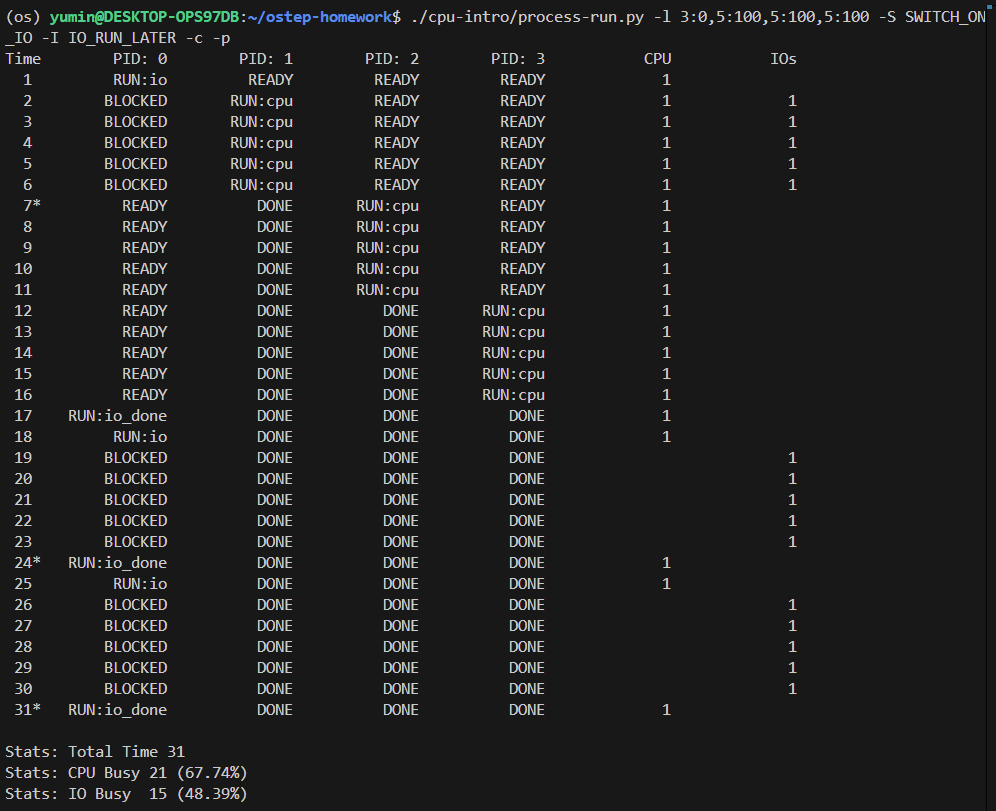Click the CPU value 1 in row 31
Image resolution: width=996 pixels, height=811 pixels.
coord(666,709)
